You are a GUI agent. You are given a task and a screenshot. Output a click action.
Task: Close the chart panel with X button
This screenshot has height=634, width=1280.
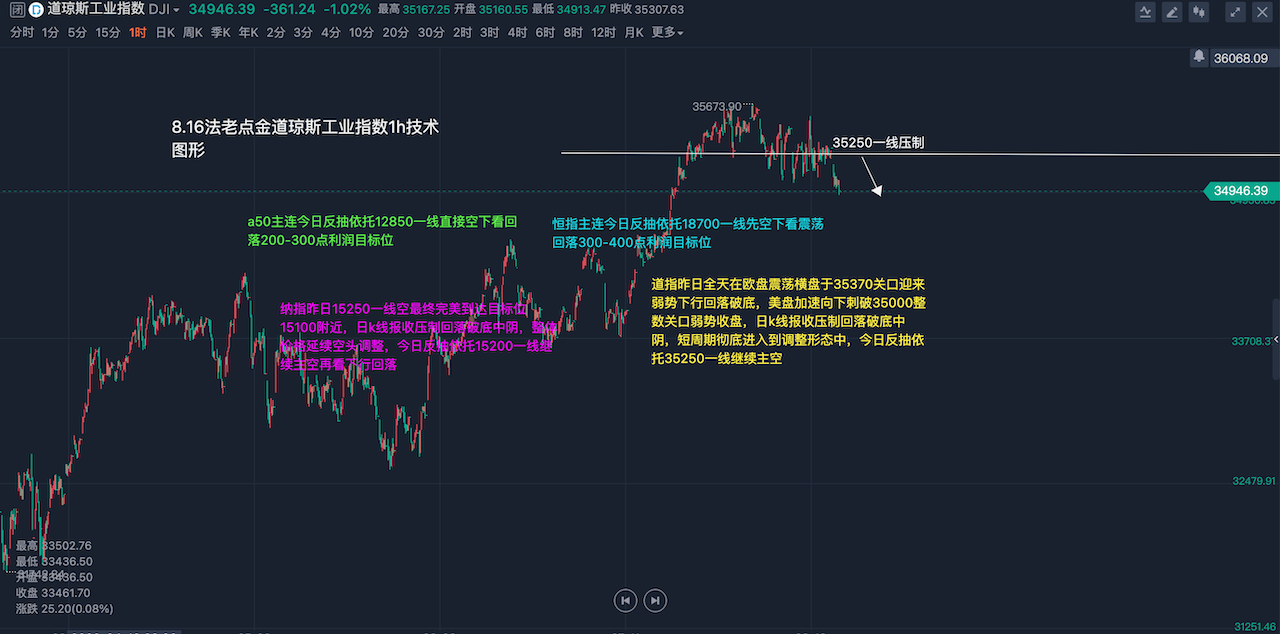1262,13
